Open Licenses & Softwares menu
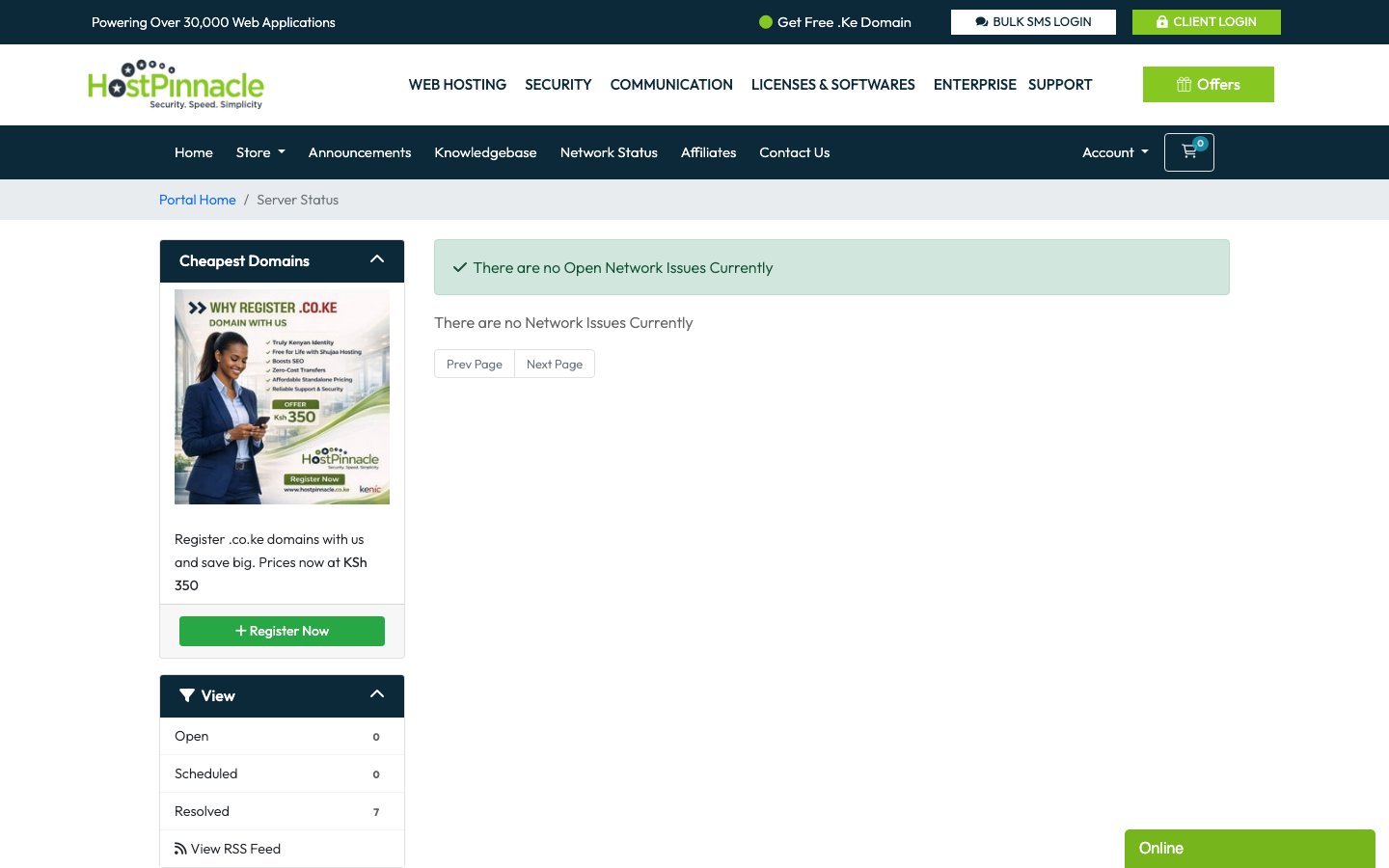Image resolution: width=1389 pixels, height=868 pixels. point(833,85)
